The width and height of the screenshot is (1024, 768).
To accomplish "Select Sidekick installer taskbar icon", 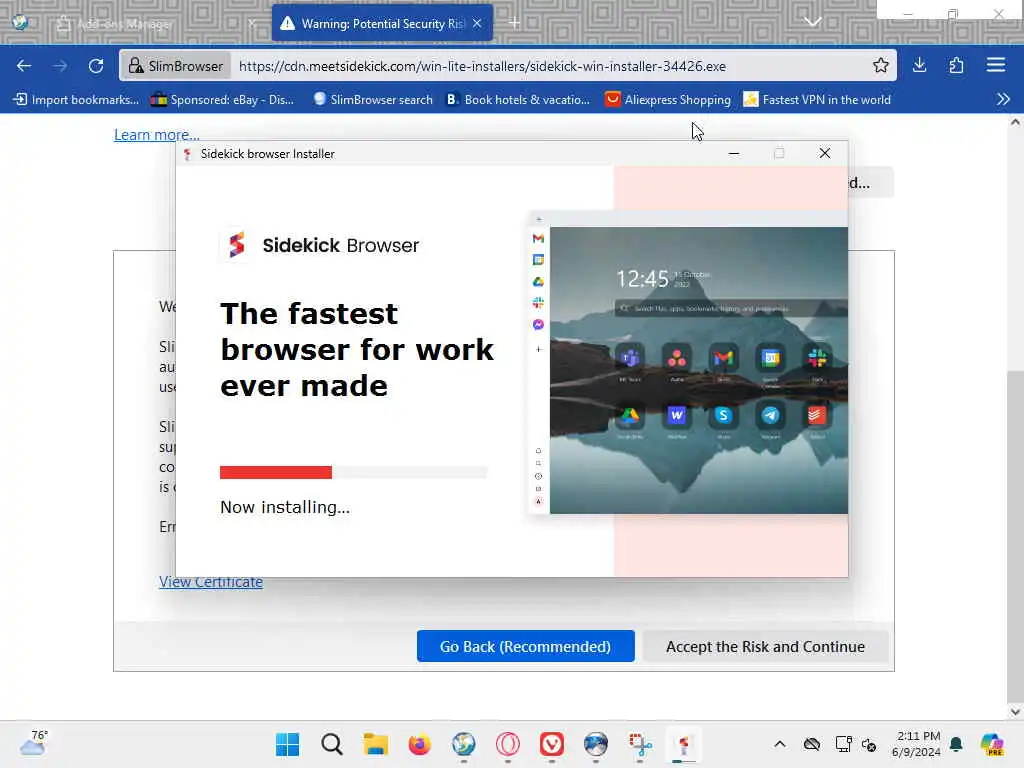I will [684, 744].
